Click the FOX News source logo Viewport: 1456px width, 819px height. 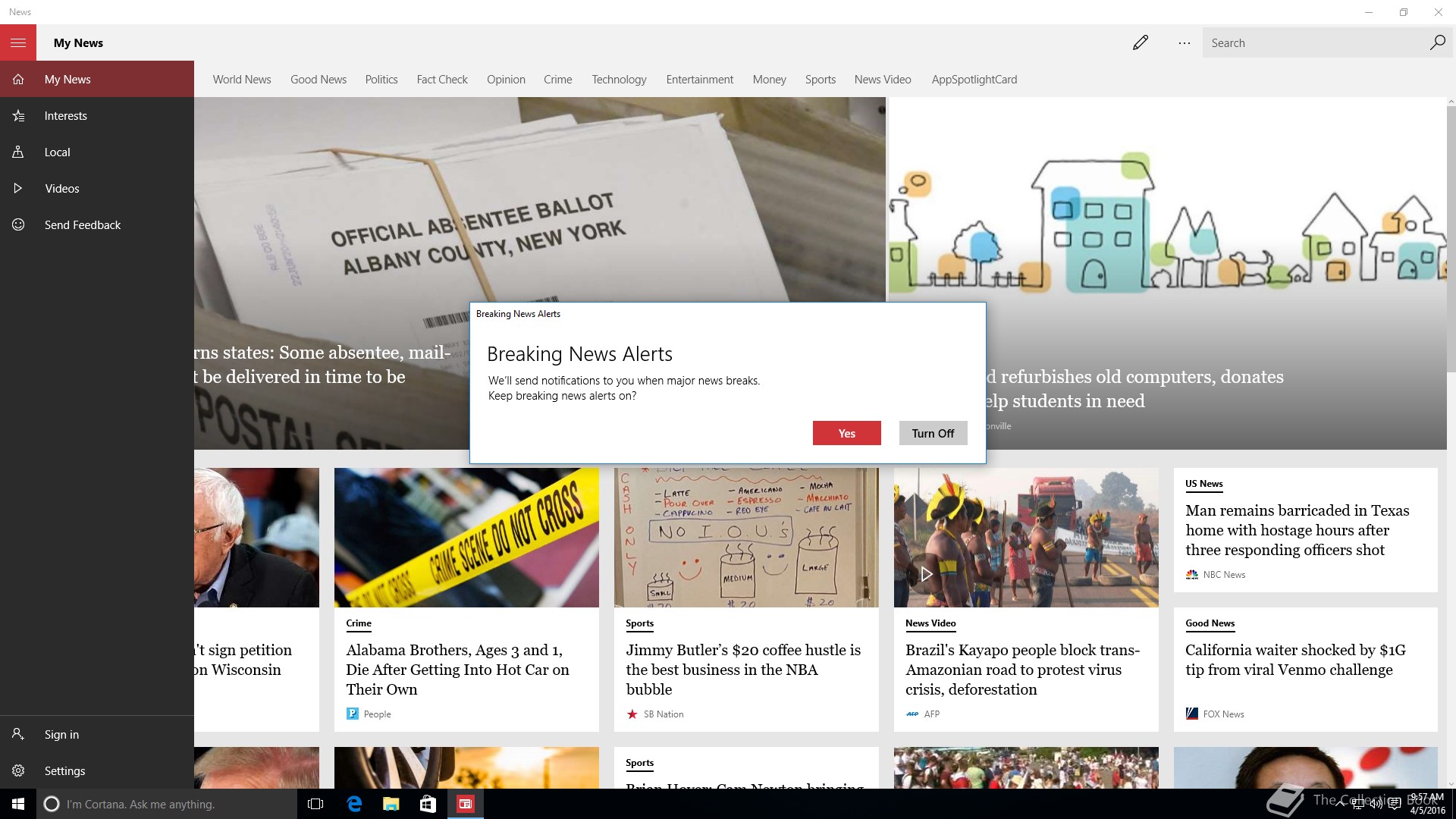click(1191, 714)
